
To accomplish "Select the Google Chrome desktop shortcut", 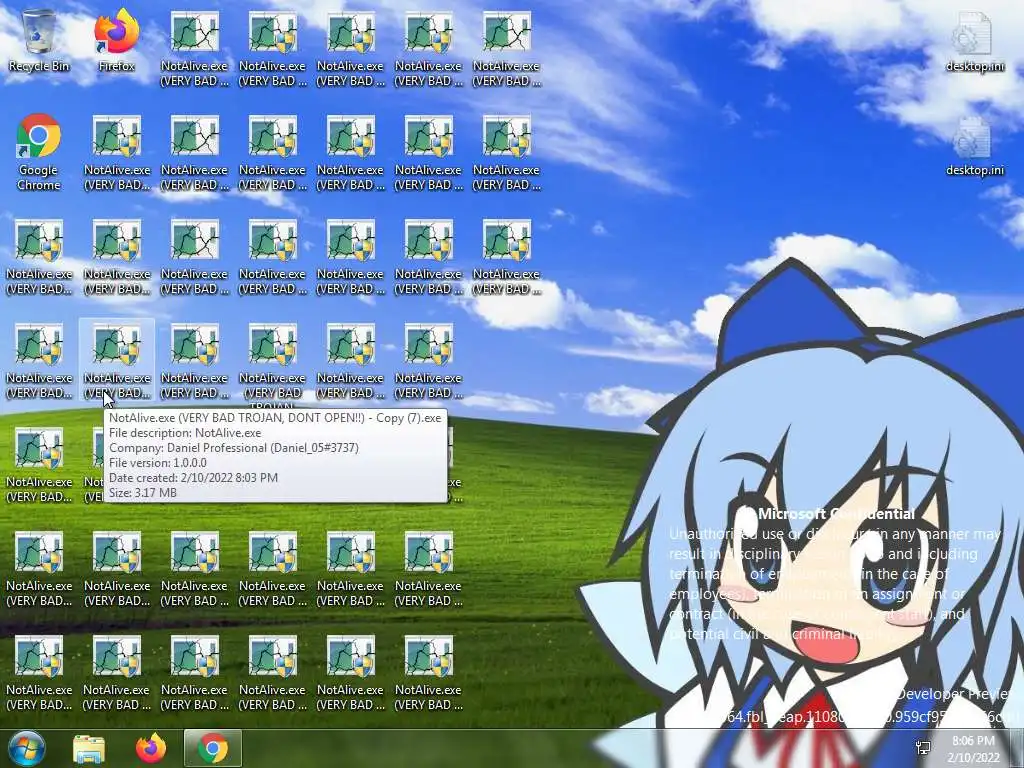I will [39, 152].
